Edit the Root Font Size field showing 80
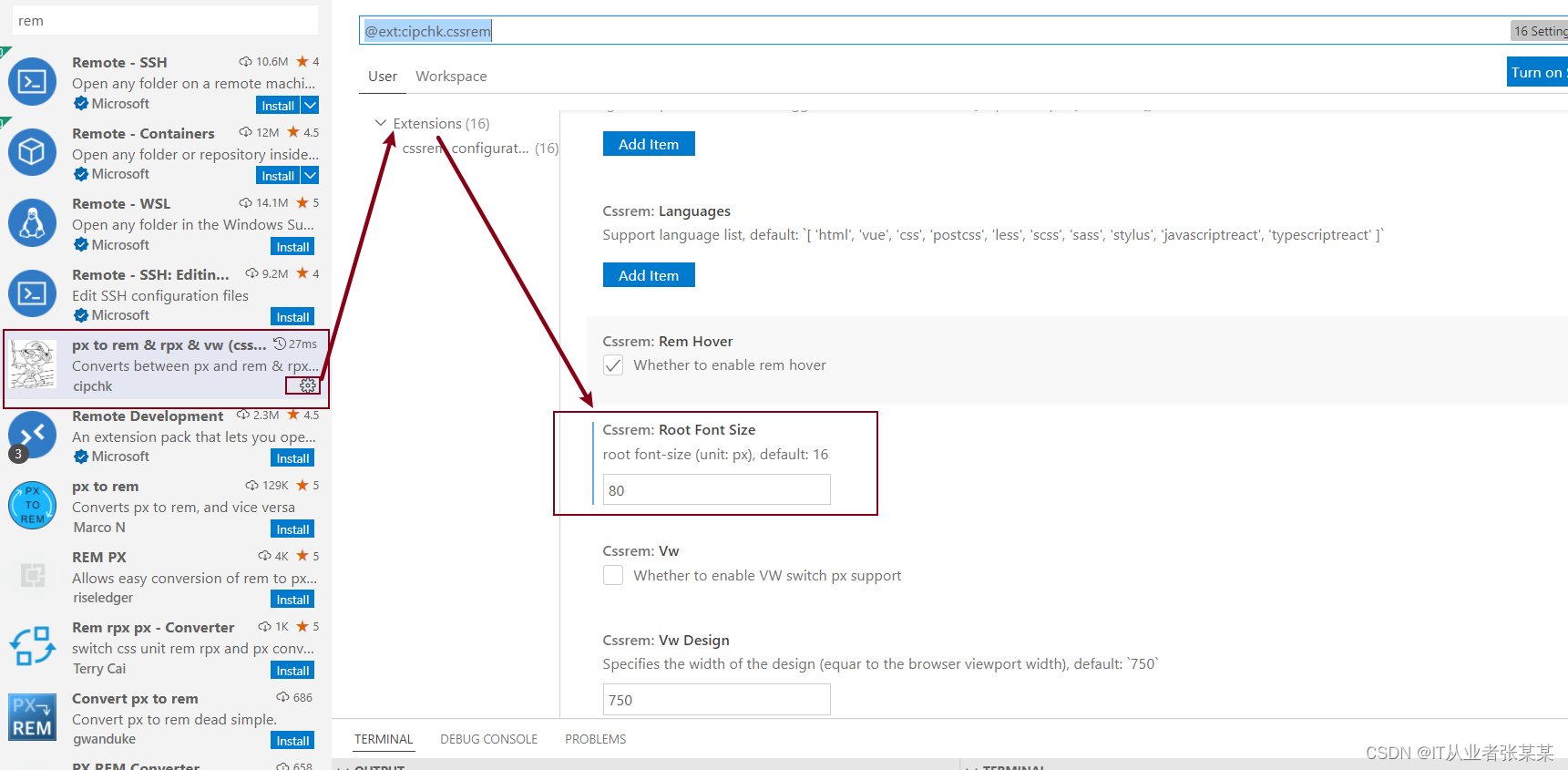The image size is (1568, 770). click(x=716, y=490)
